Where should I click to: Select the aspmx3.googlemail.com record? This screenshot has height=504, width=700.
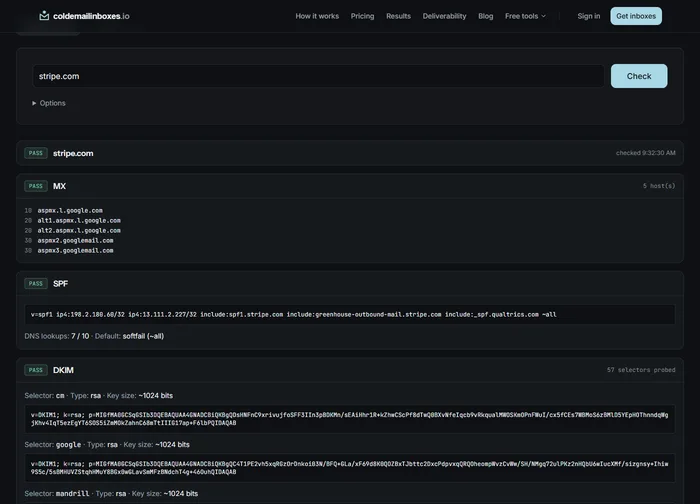click(75, 250)
